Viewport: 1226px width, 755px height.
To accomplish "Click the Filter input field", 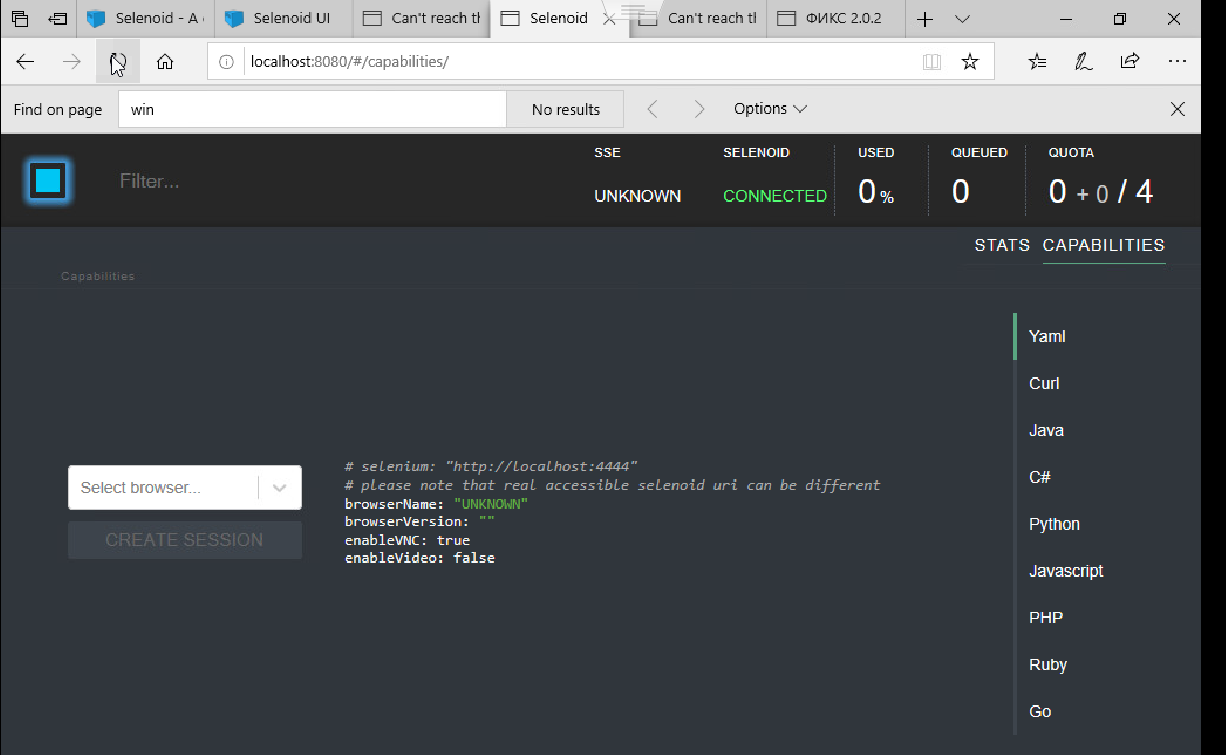I will point(150,181).
